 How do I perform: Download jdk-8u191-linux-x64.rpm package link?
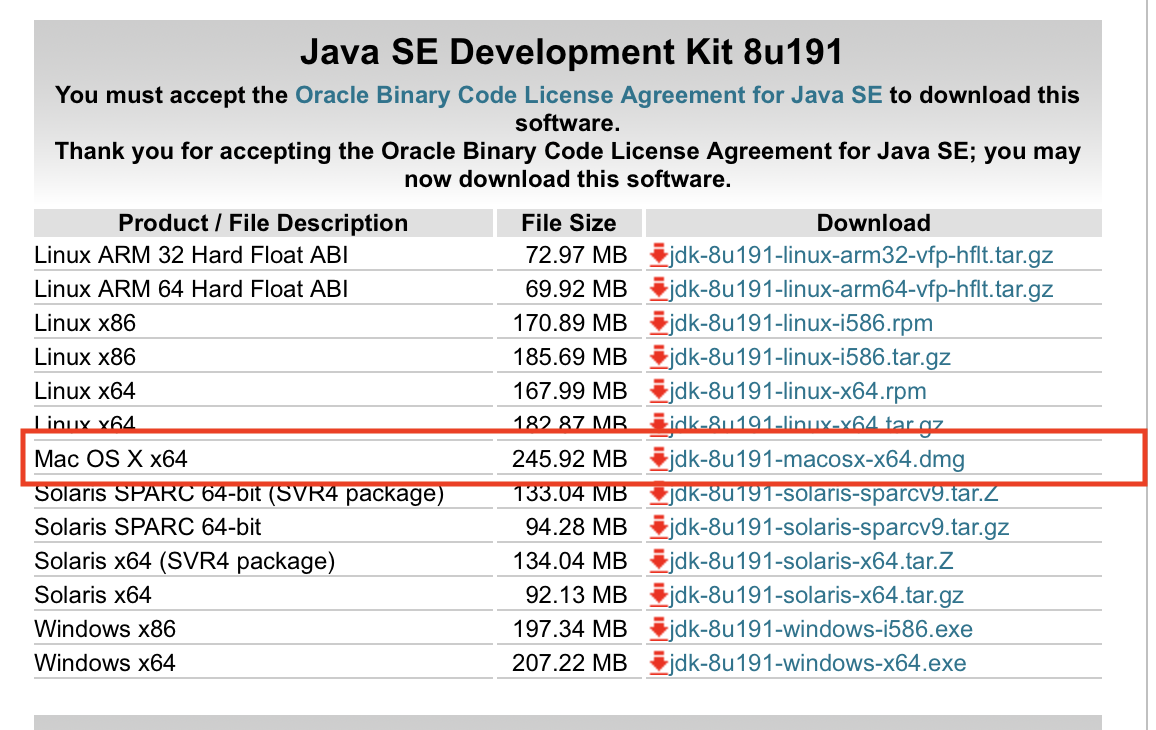(x=798, y=392)
